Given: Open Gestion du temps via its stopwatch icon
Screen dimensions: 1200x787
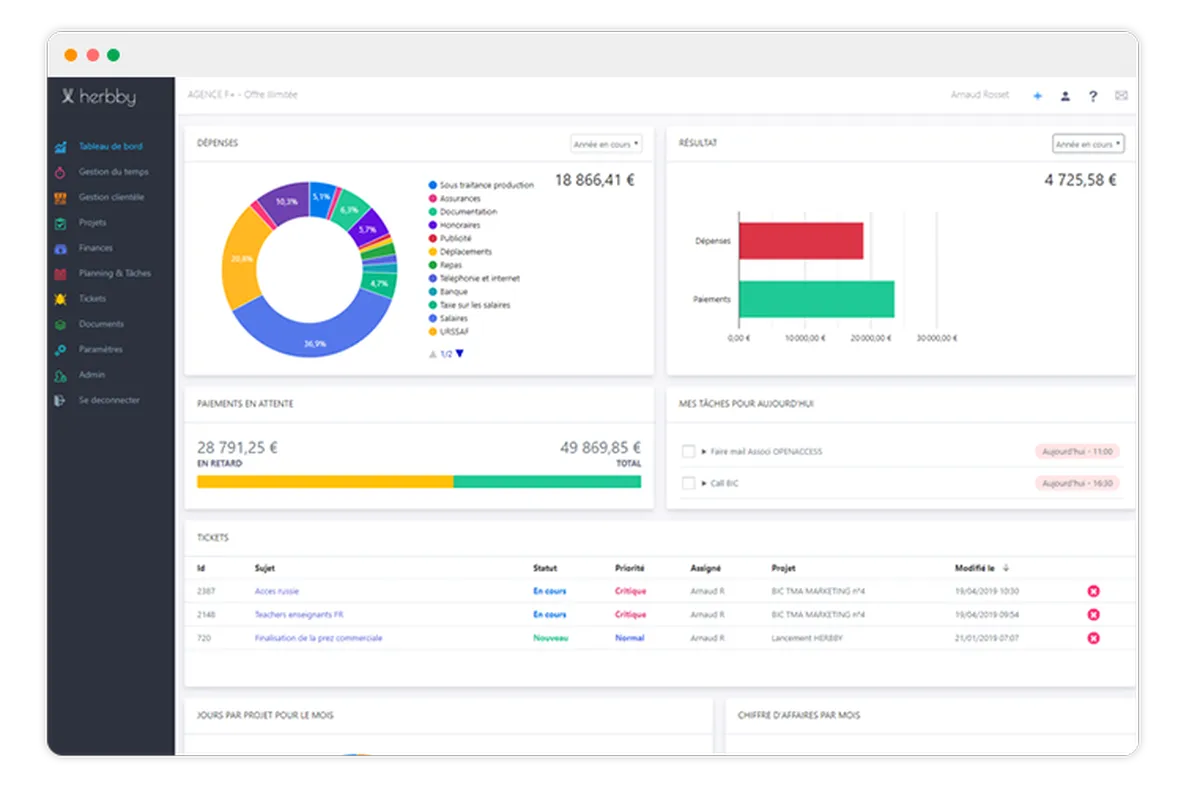Looking at the screenshot, I should 60,172.
